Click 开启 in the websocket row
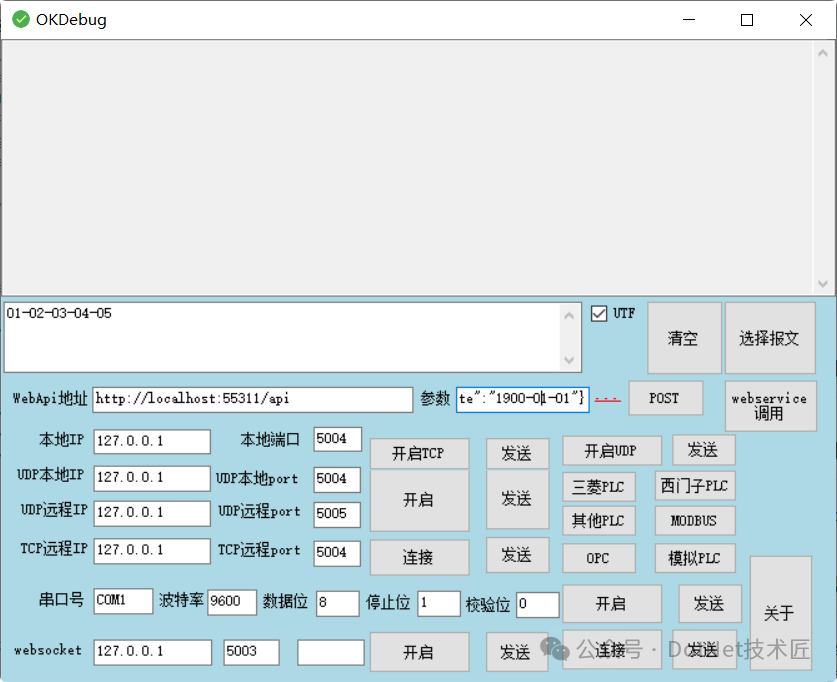The height and width of the screenshot is (682, 837). pyautogui.click(x=420, y=652)
